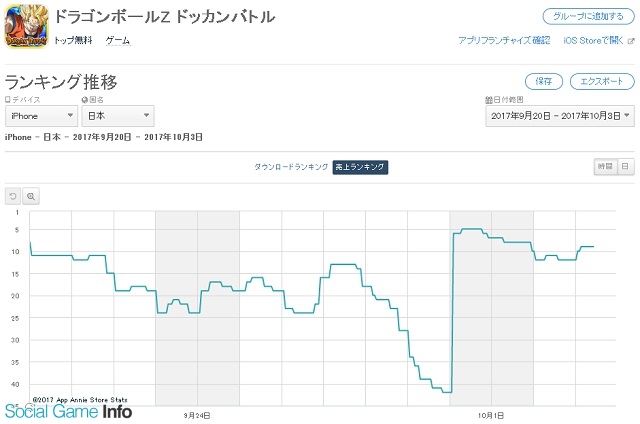Click the Dragon Ball Z Dokkan Battle app icon

point(27,27)
